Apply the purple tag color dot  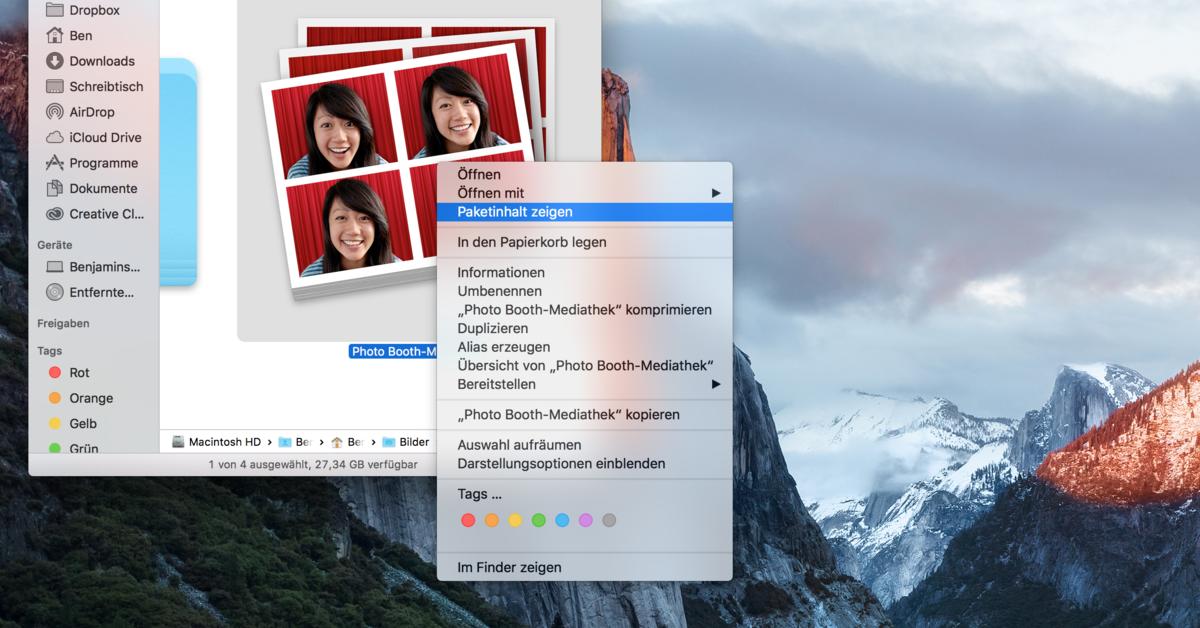point(585,520)
